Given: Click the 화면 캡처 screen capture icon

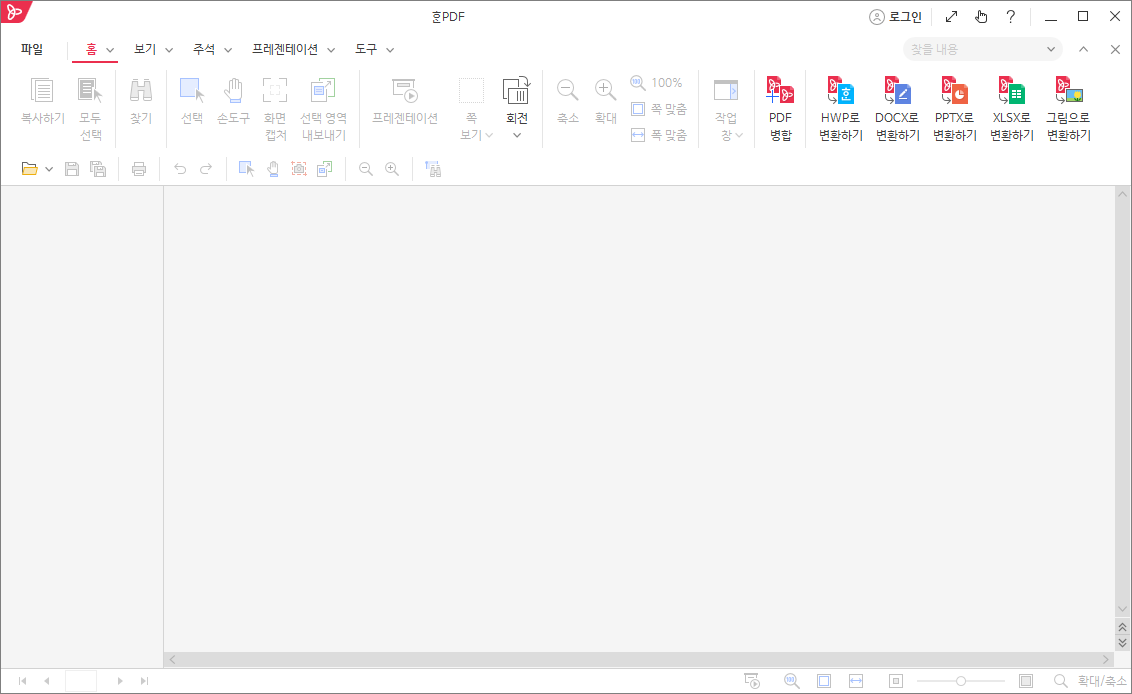Looking at the screenshot, I should point(274,91).
